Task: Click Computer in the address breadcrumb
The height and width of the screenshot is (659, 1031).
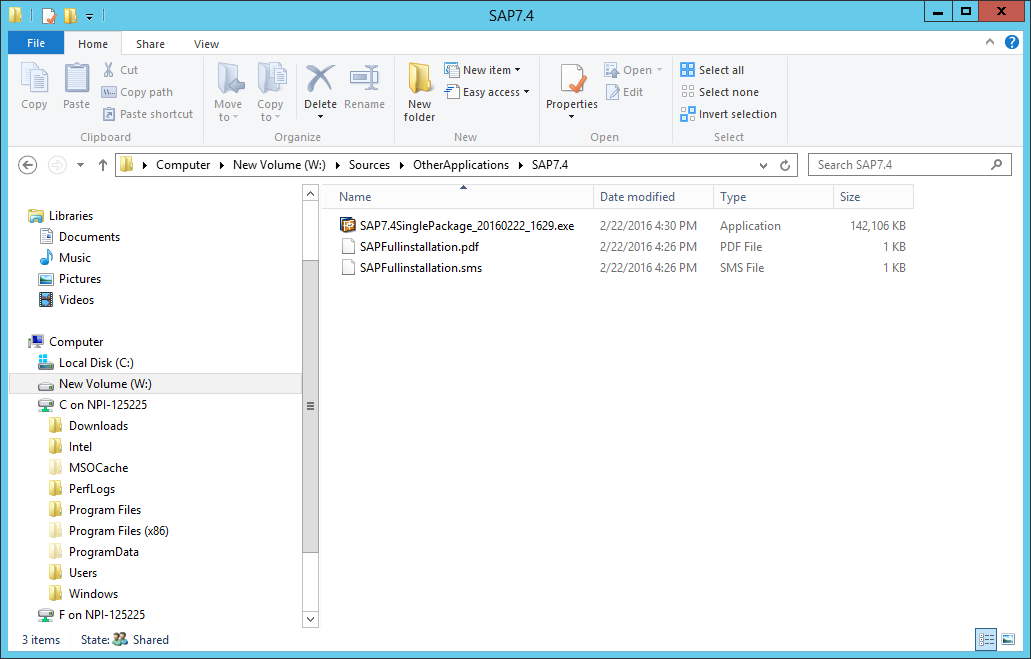Action: tap(183, 165)
